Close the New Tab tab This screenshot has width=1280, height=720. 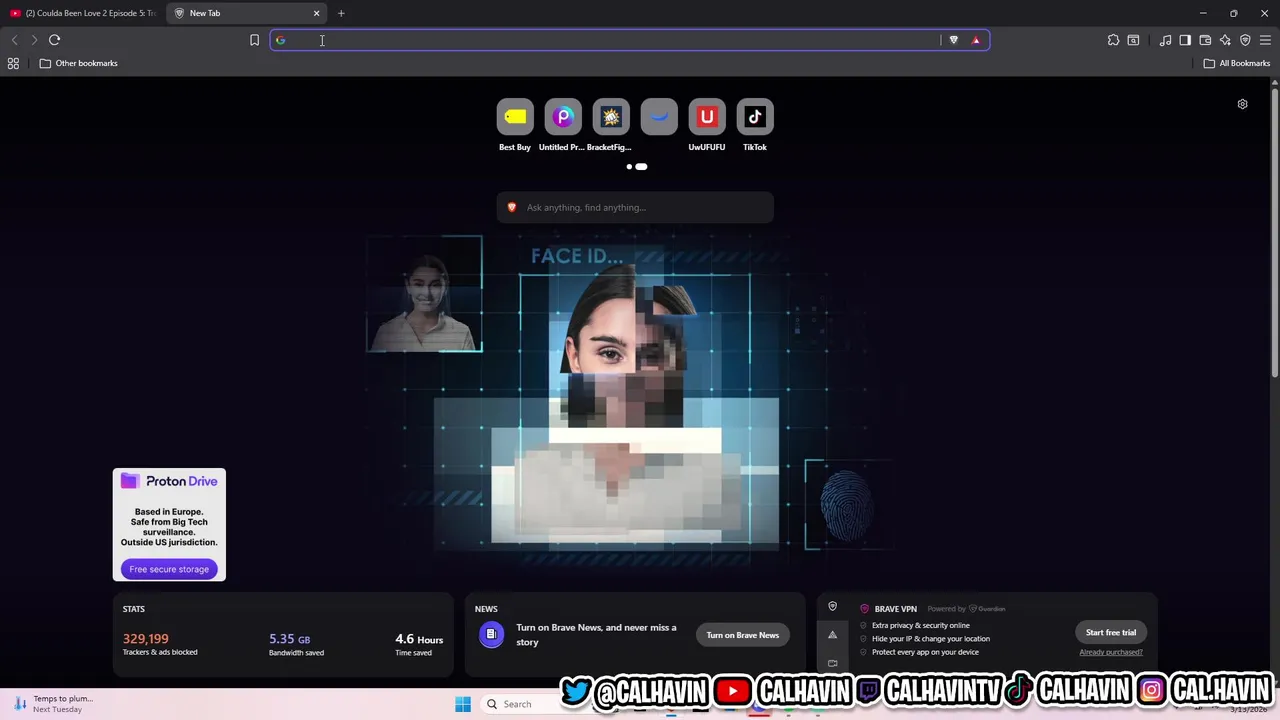[317, 13]
